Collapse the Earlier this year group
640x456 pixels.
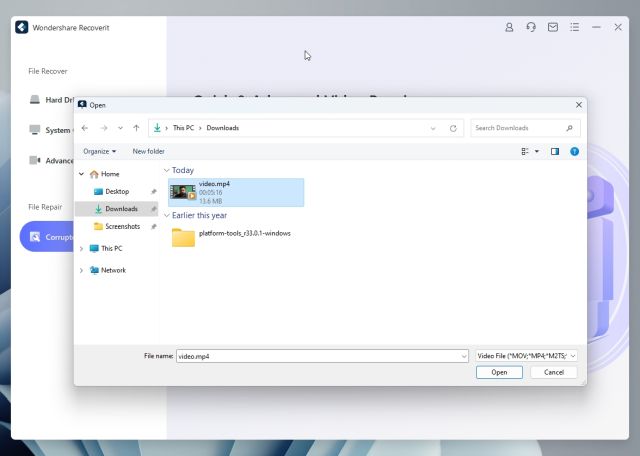[x=167, y=216]
